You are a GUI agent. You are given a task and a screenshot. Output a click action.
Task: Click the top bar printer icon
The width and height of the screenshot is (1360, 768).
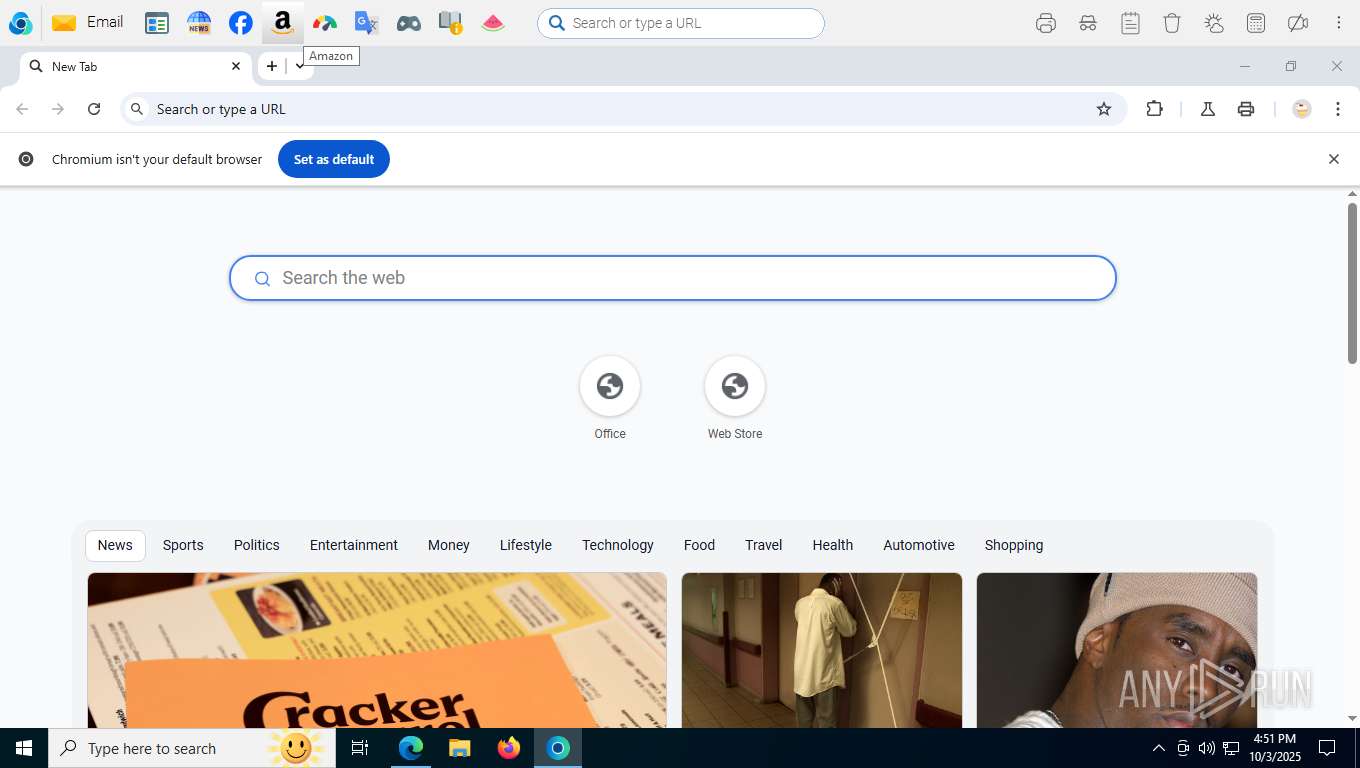(x=1046, y=23)
